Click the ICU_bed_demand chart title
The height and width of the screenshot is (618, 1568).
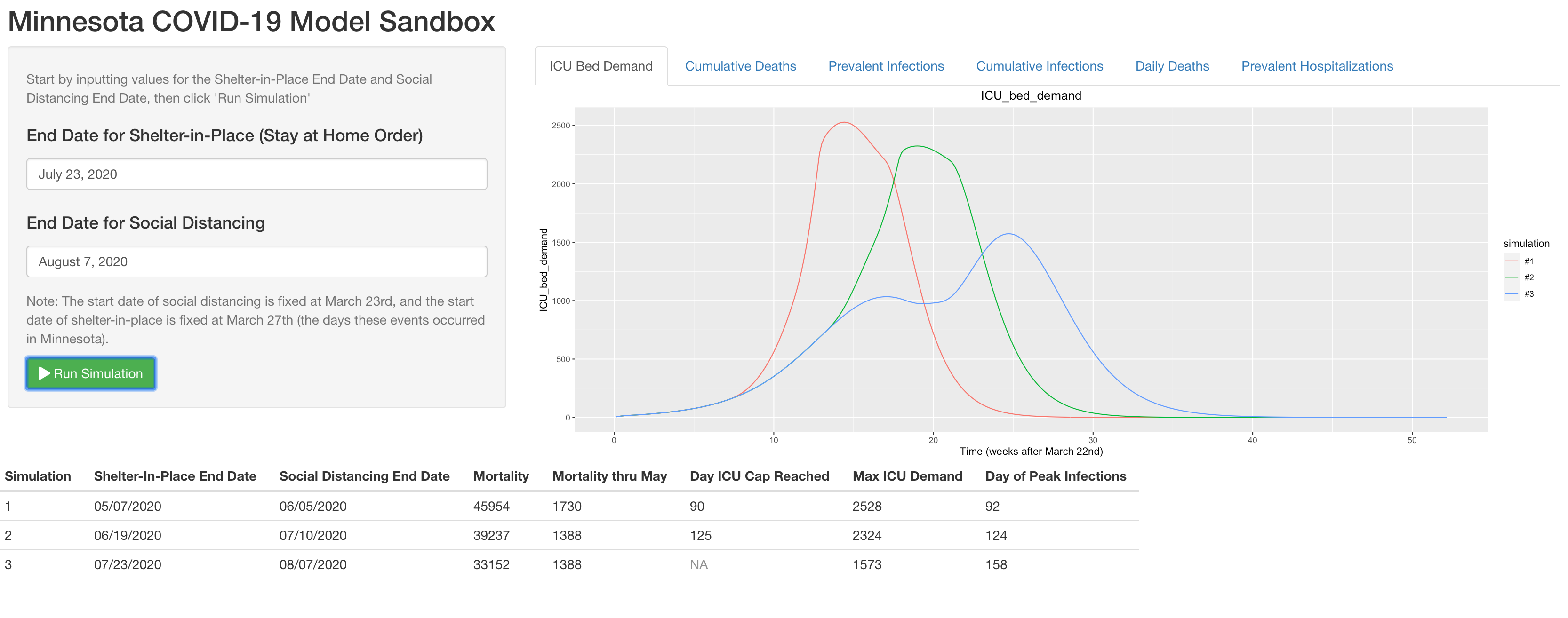(1031, 95)
